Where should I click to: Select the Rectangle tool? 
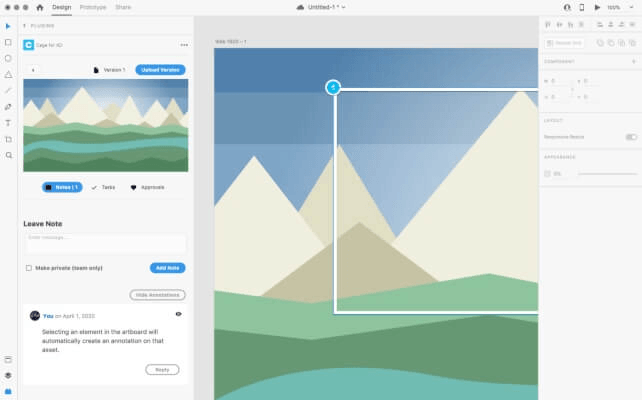coord(8,43)
